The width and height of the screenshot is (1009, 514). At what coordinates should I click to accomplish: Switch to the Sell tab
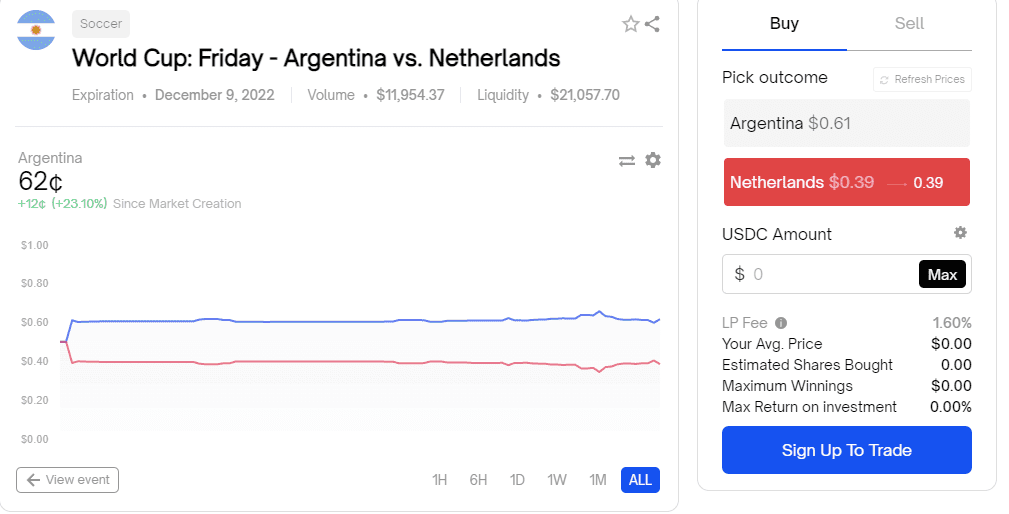(909, 24)
